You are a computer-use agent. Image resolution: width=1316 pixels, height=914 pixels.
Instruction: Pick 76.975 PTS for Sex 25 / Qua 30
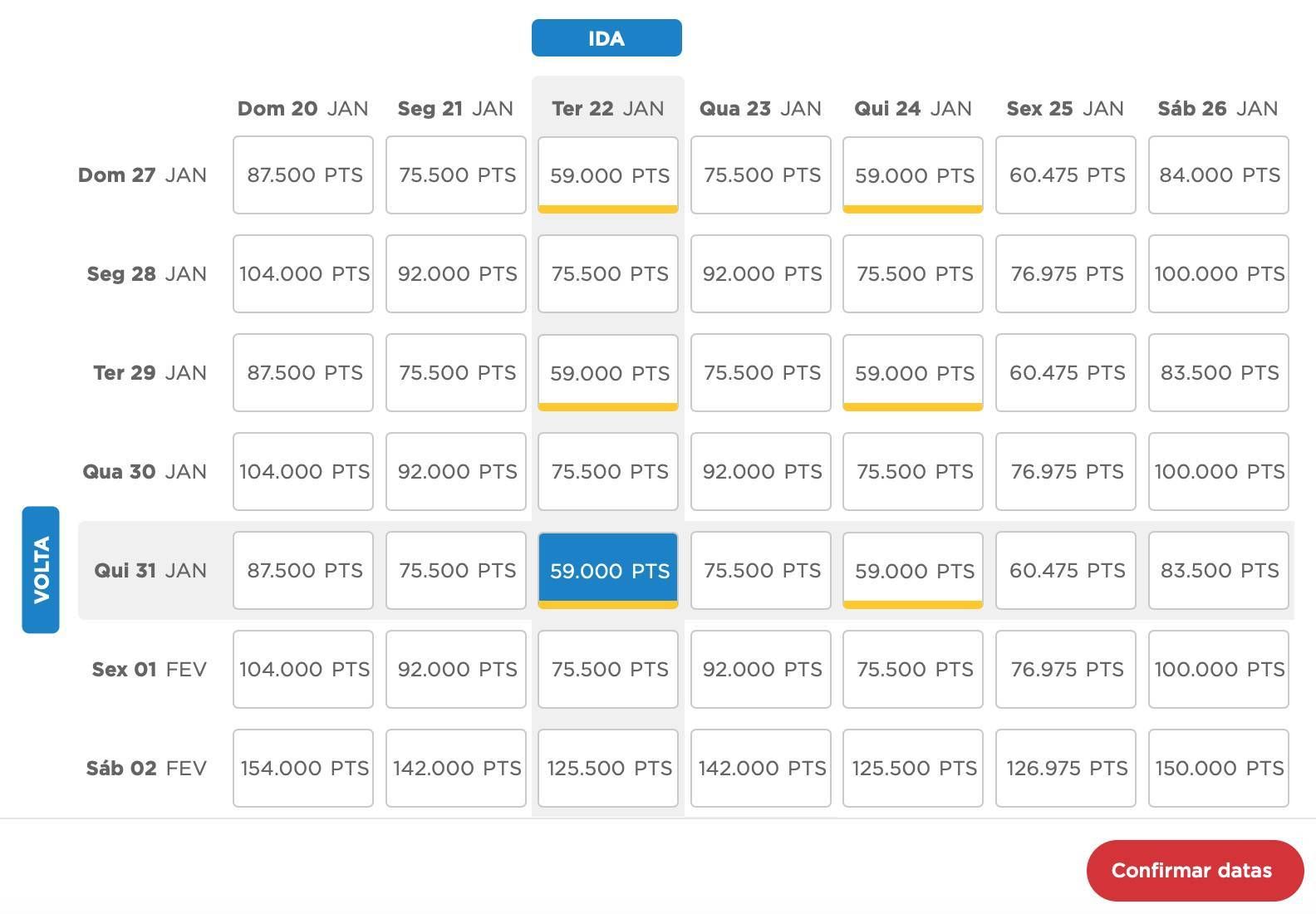[x=1066, y=472]
